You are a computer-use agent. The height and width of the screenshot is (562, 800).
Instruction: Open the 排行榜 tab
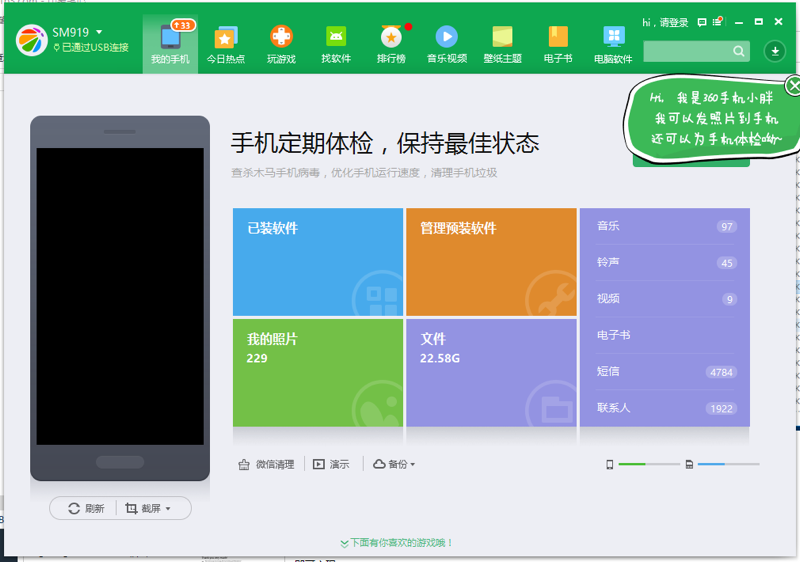(x=391, y=44)
